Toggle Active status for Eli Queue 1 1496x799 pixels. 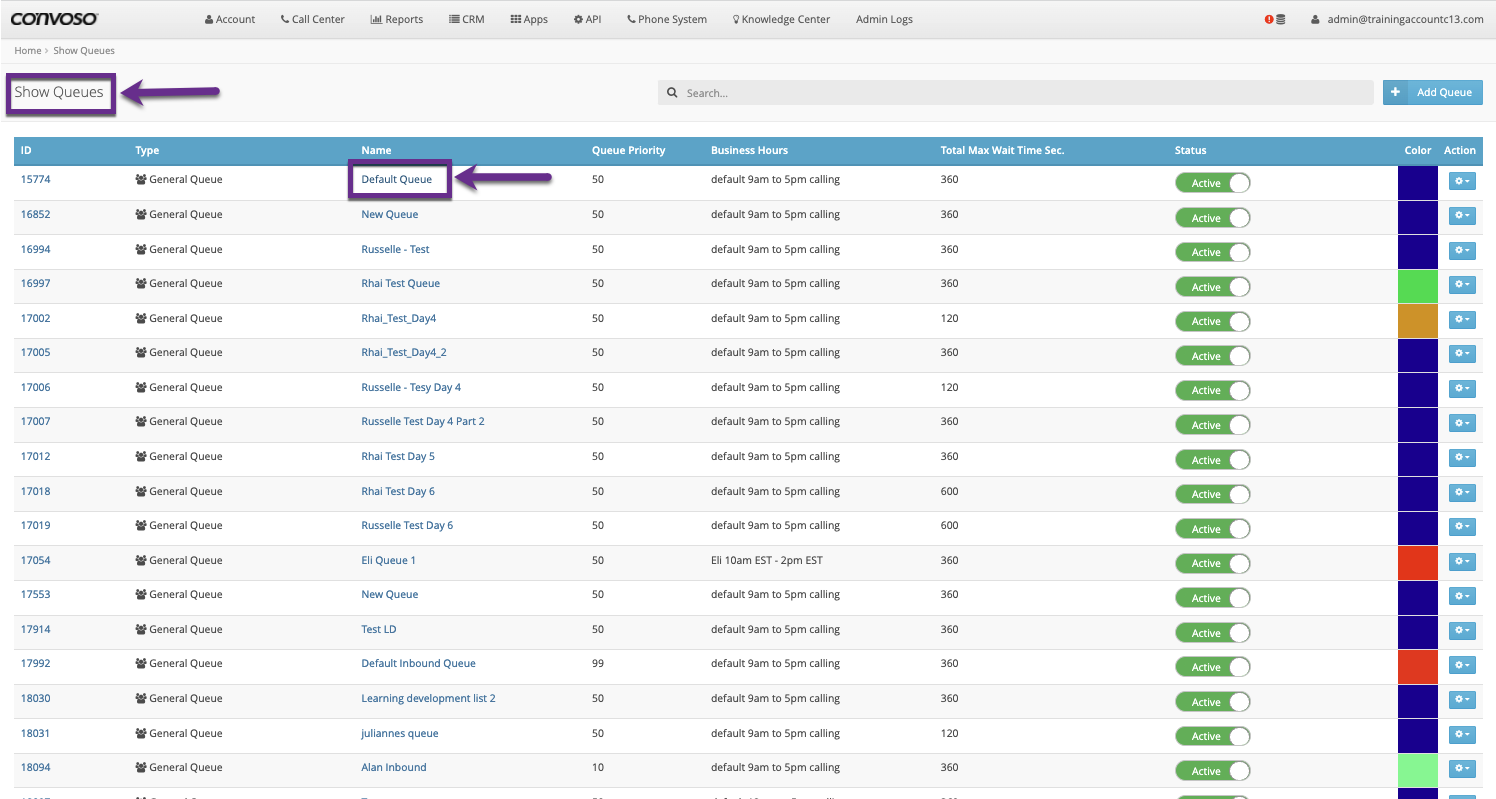pos(1212,563)
